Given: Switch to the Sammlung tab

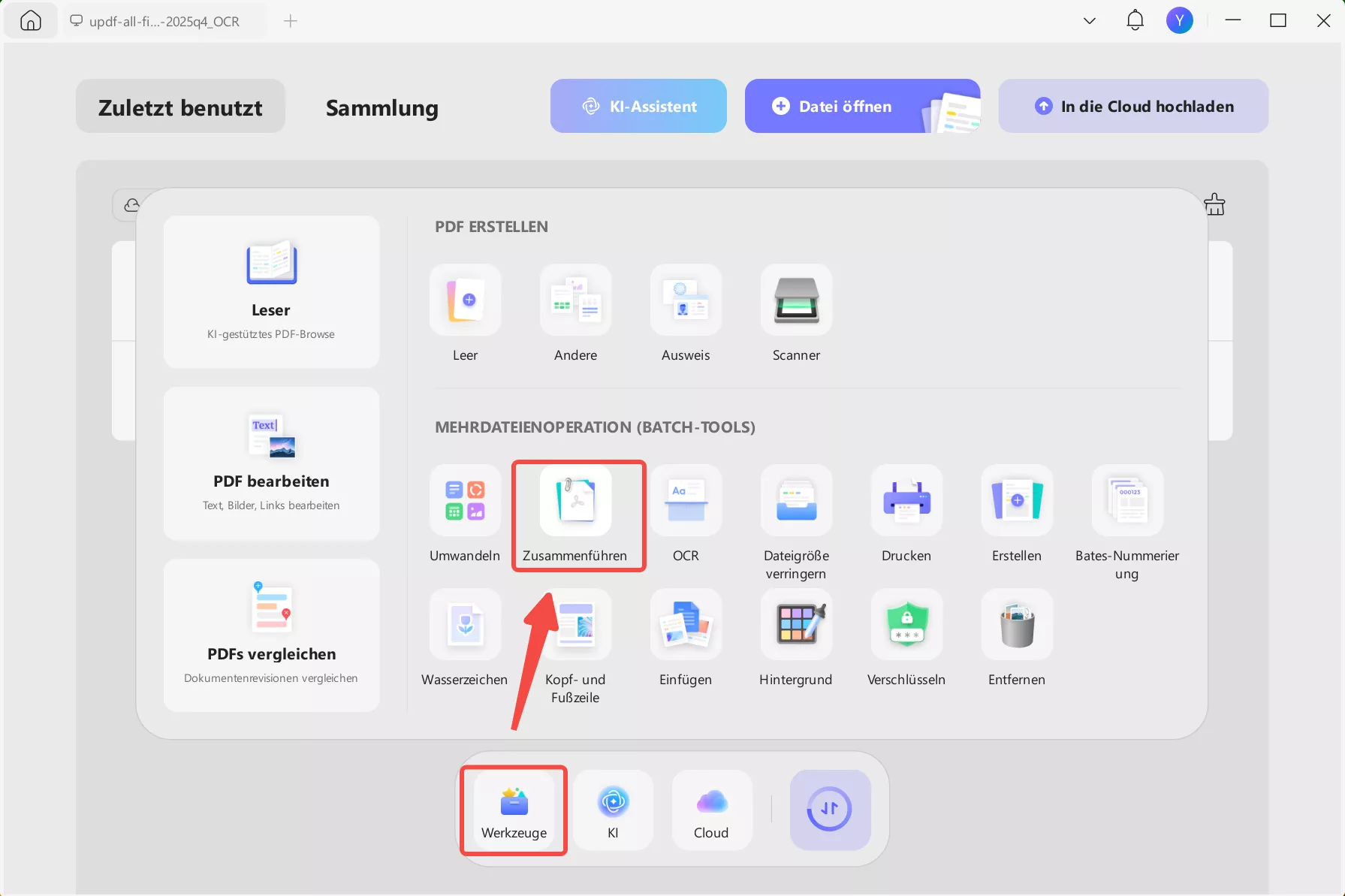Looking at the screenshot, I should click(381, 107).
